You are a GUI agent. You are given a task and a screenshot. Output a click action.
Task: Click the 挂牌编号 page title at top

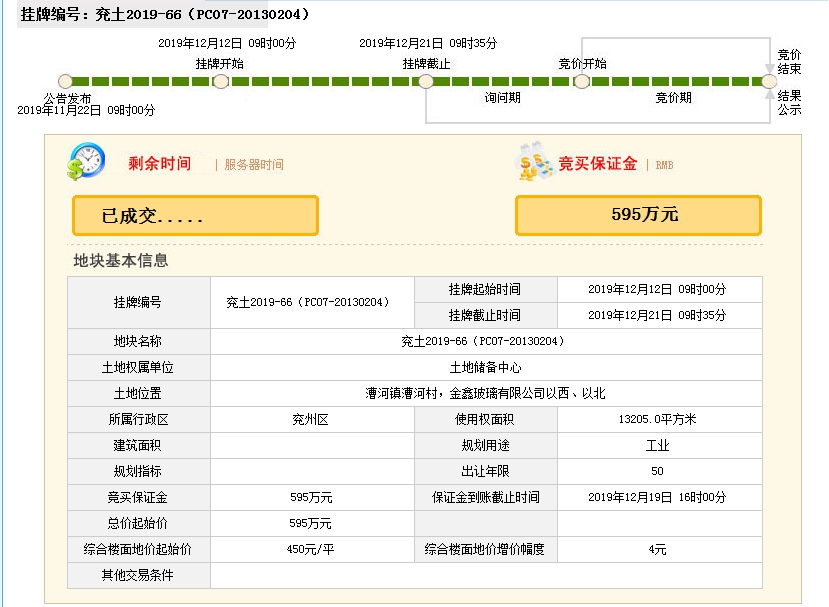pyautogui.click(x=165, y=14)
